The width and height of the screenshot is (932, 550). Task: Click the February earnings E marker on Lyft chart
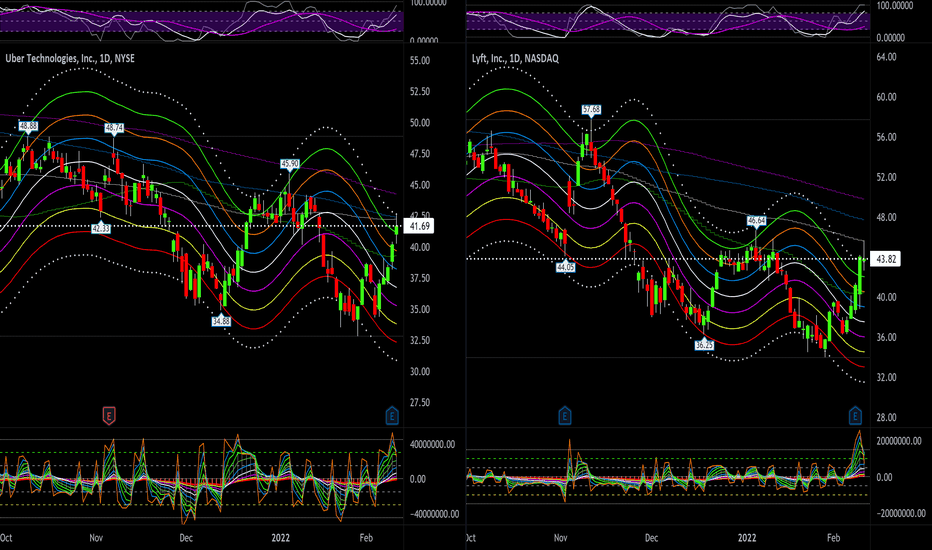pos(855,416)
